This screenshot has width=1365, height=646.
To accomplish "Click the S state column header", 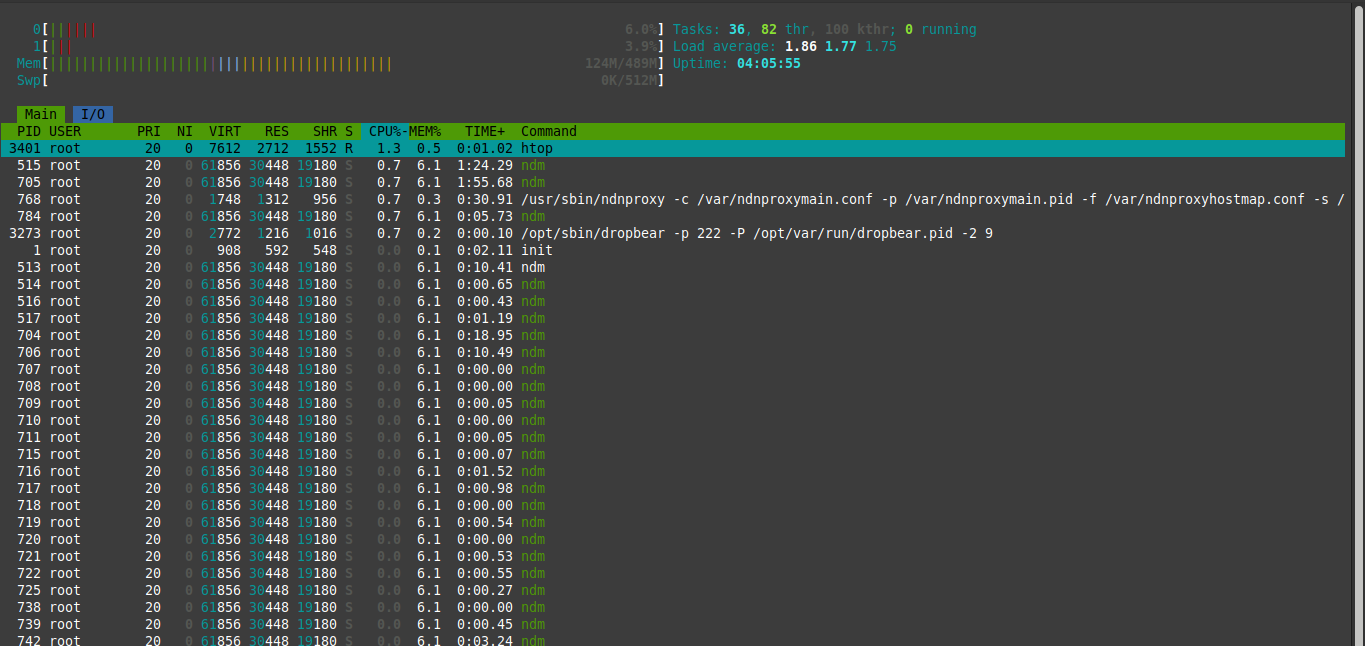I will tap(349, 131).
